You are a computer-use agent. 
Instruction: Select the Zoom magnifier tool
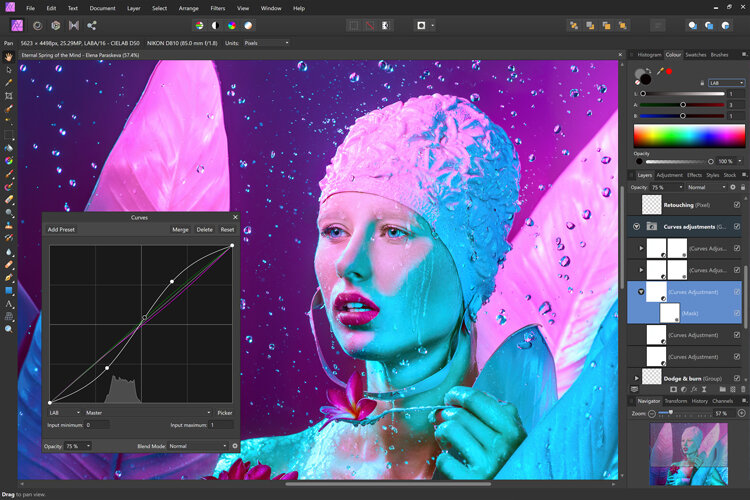9,329
